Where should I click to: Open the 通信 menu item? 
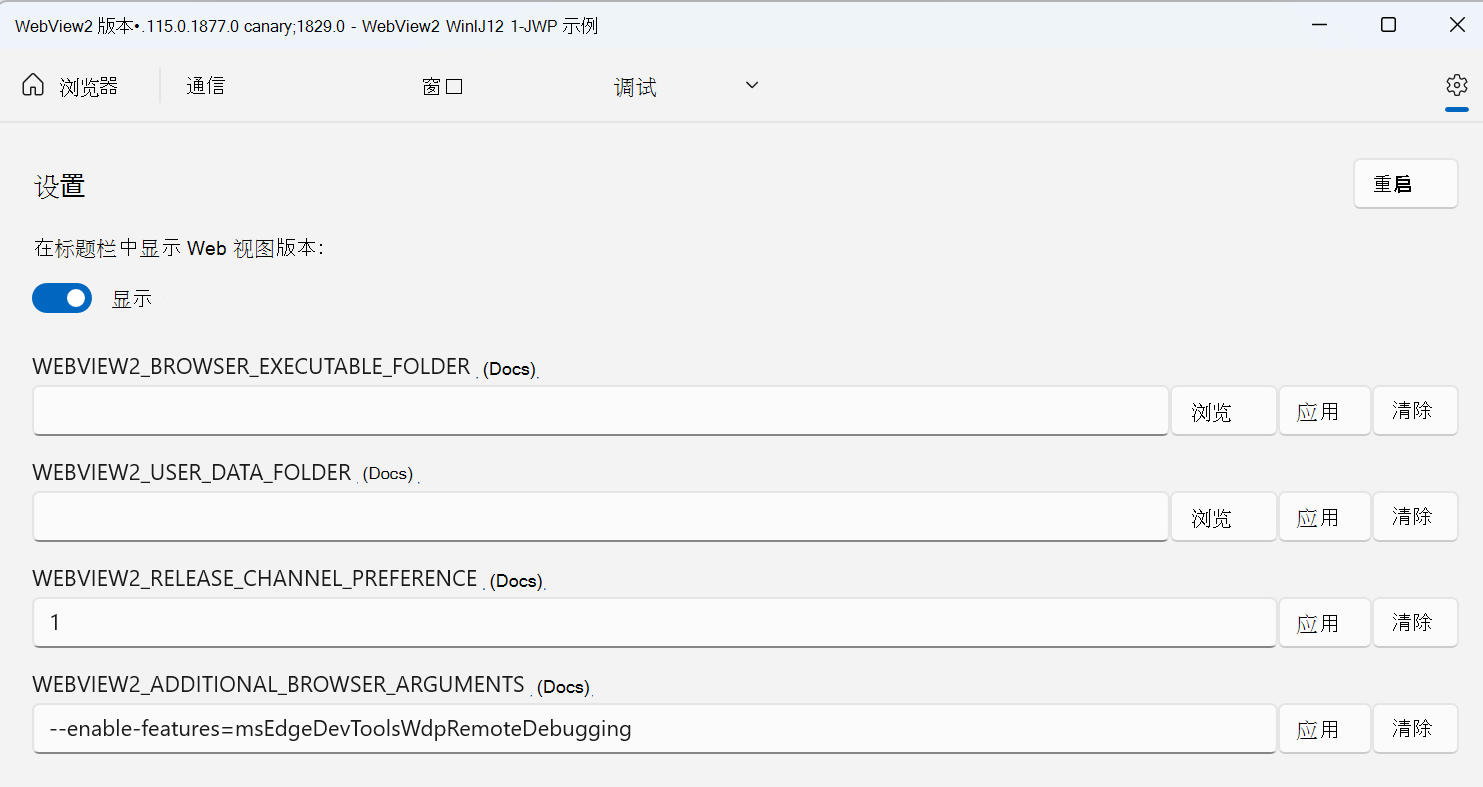pos(205,86)
